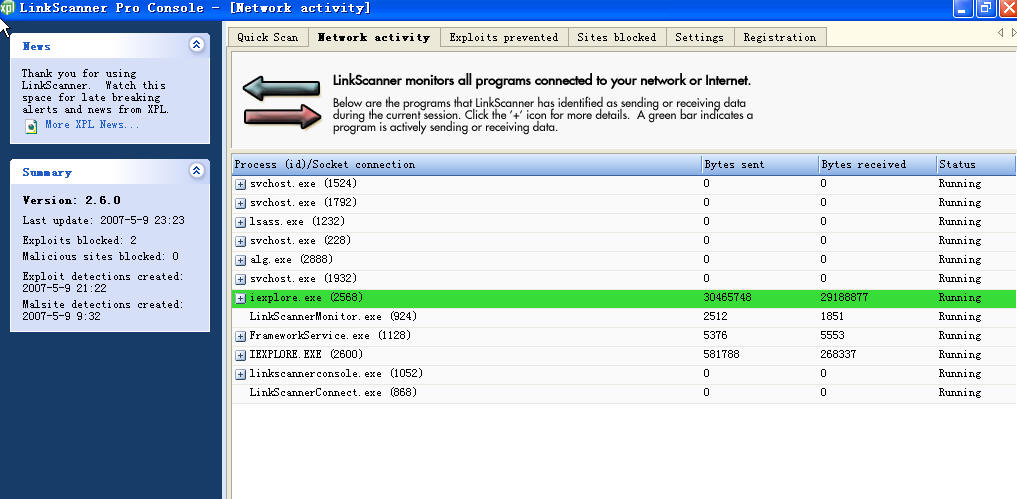The image size is (1017, 499).
Task: Click the lsass.exe (1232) process name
Action: click(297, 221)
